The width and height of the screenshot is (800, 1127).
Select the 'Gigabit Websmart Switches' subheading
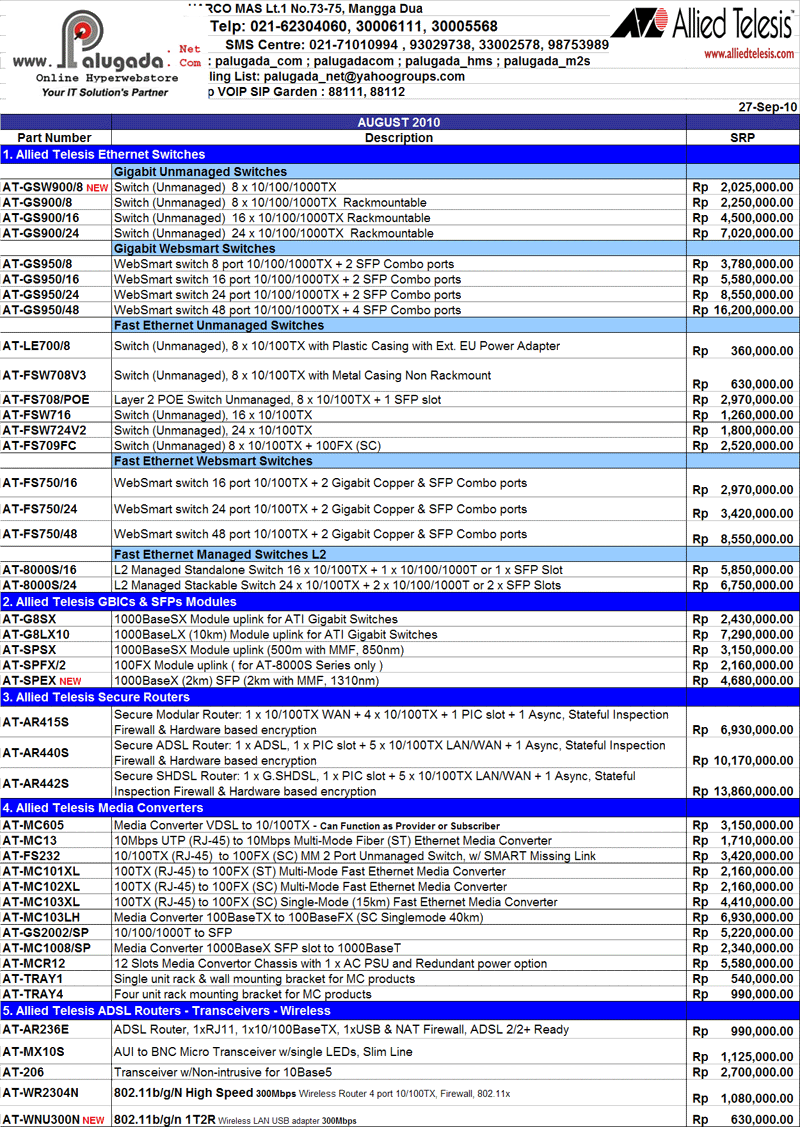195,249
